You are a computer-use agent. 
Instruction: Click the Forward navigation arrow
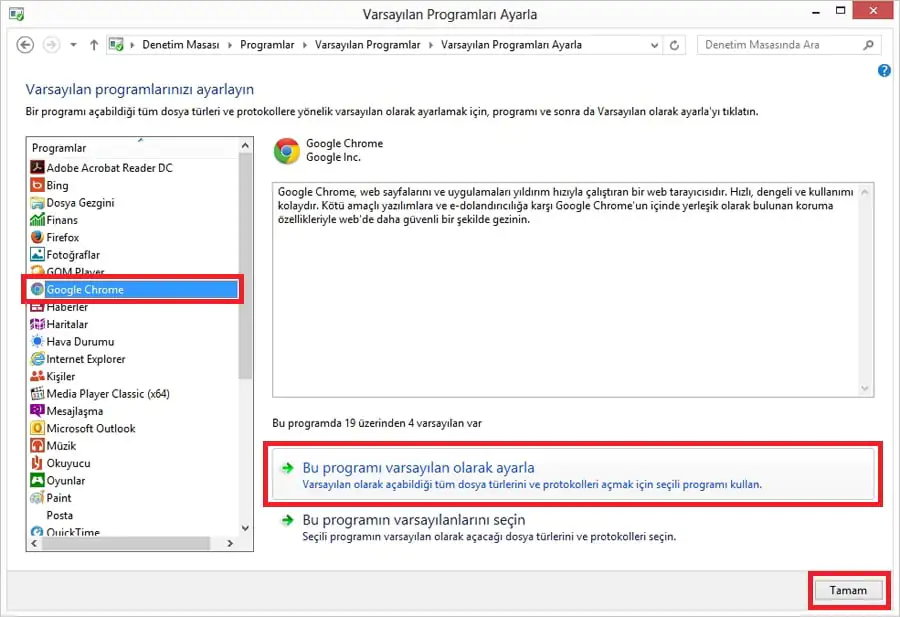tap(52, 45)
